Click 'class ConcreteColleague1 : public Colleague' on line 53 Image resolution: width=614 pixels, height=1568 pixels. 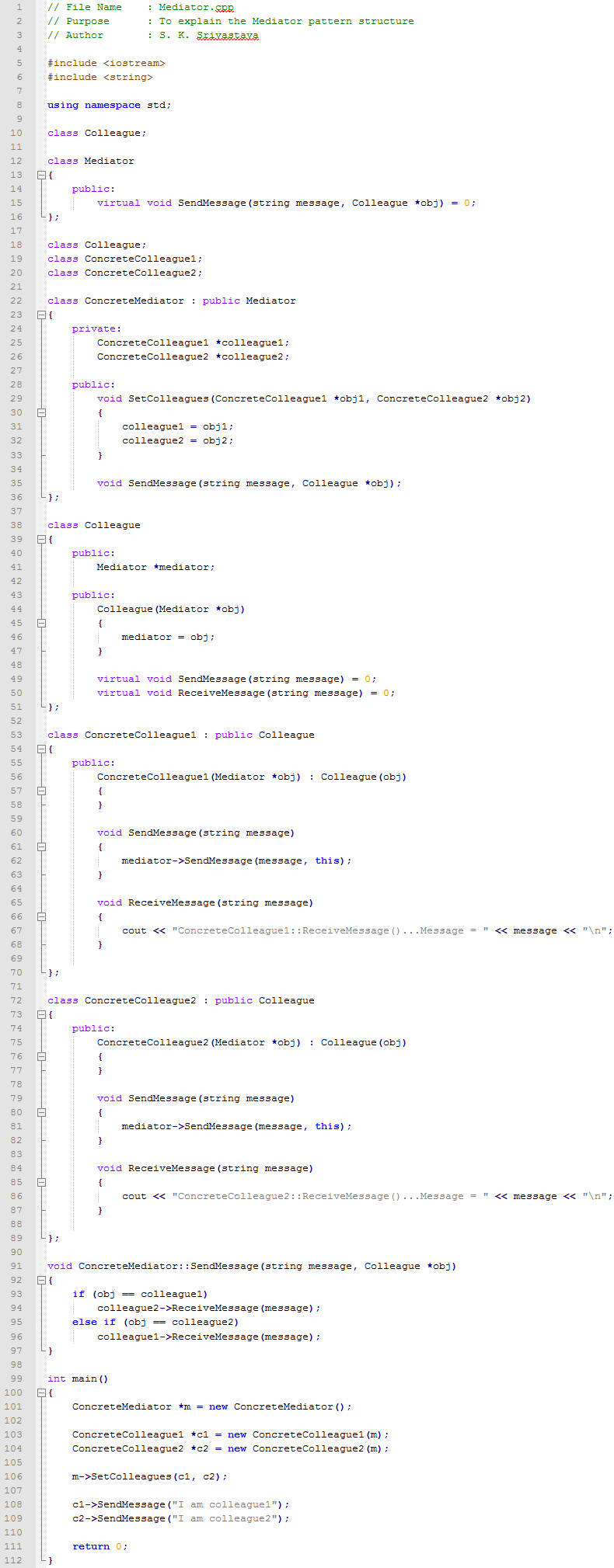pyautogui.click(x=181, y=735)
